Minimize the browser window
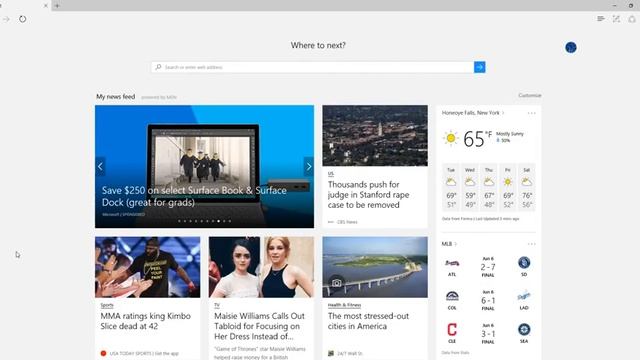Viewport: 640px width, 360px height. pos(614,6)
